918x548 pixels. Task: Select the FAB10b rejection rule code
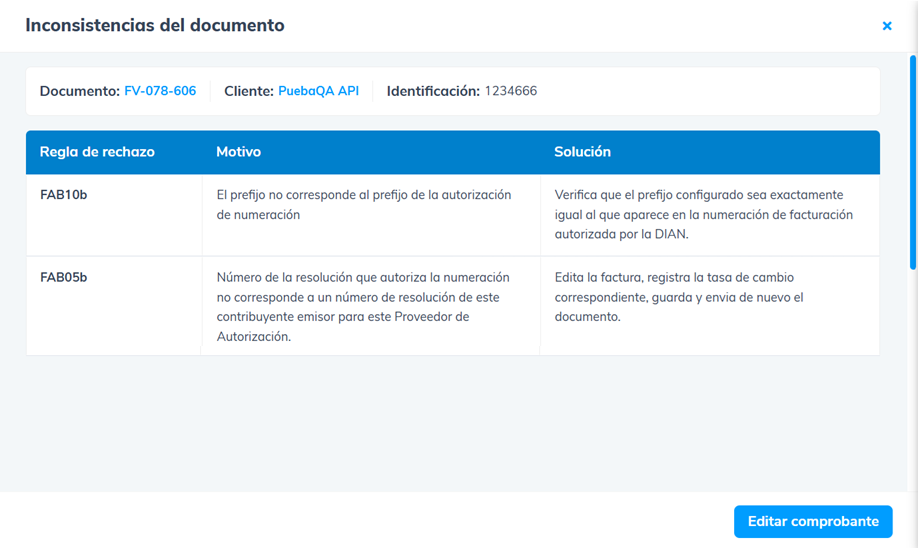[63, 195]
